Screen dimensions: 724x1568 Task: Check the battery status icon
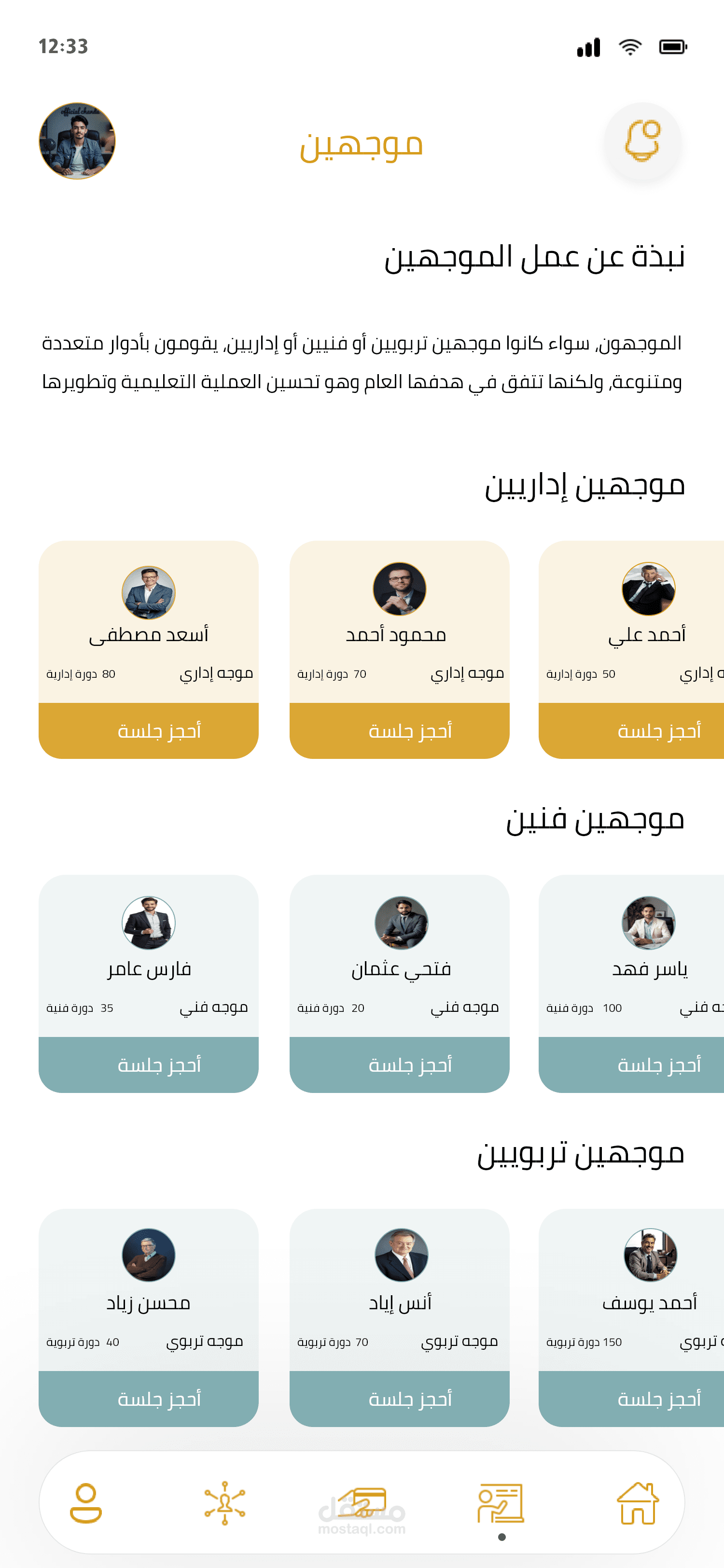pos(673,47)
